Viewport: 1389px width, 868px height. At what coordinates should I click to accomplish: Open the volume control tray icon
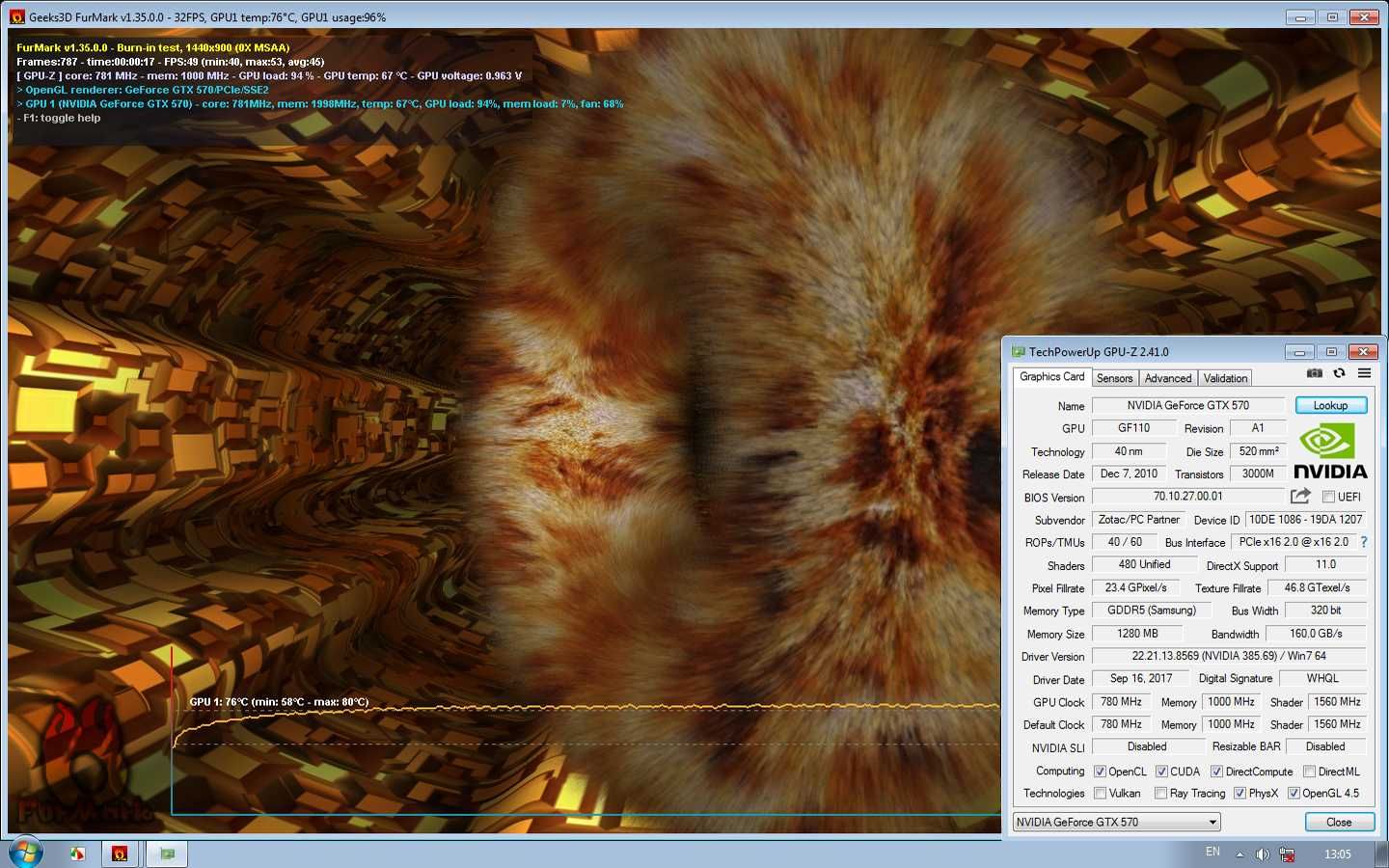(1263, 854)
